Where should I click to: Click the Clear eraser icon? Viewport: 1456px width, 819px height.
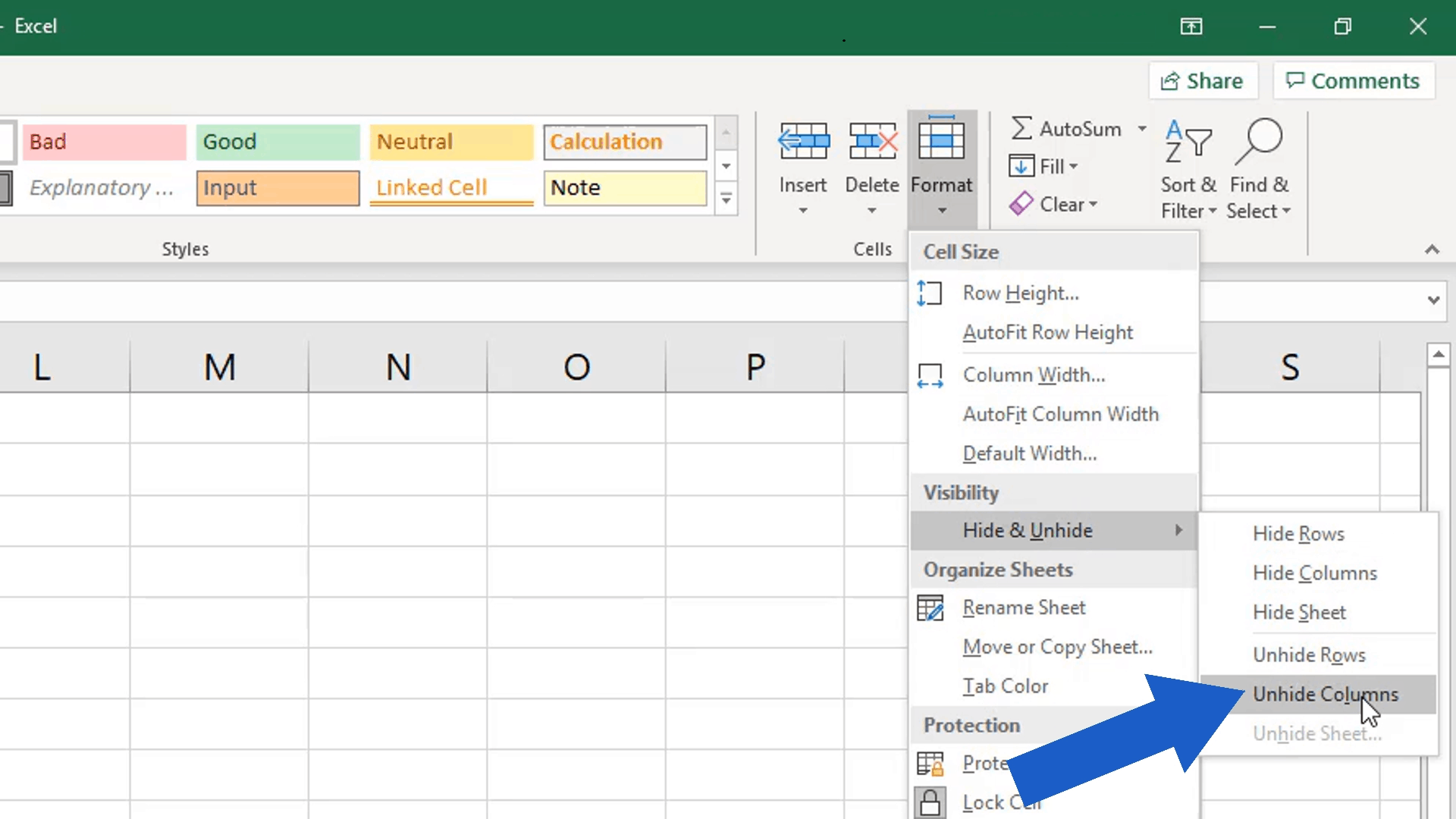[x=1021, y=204]
